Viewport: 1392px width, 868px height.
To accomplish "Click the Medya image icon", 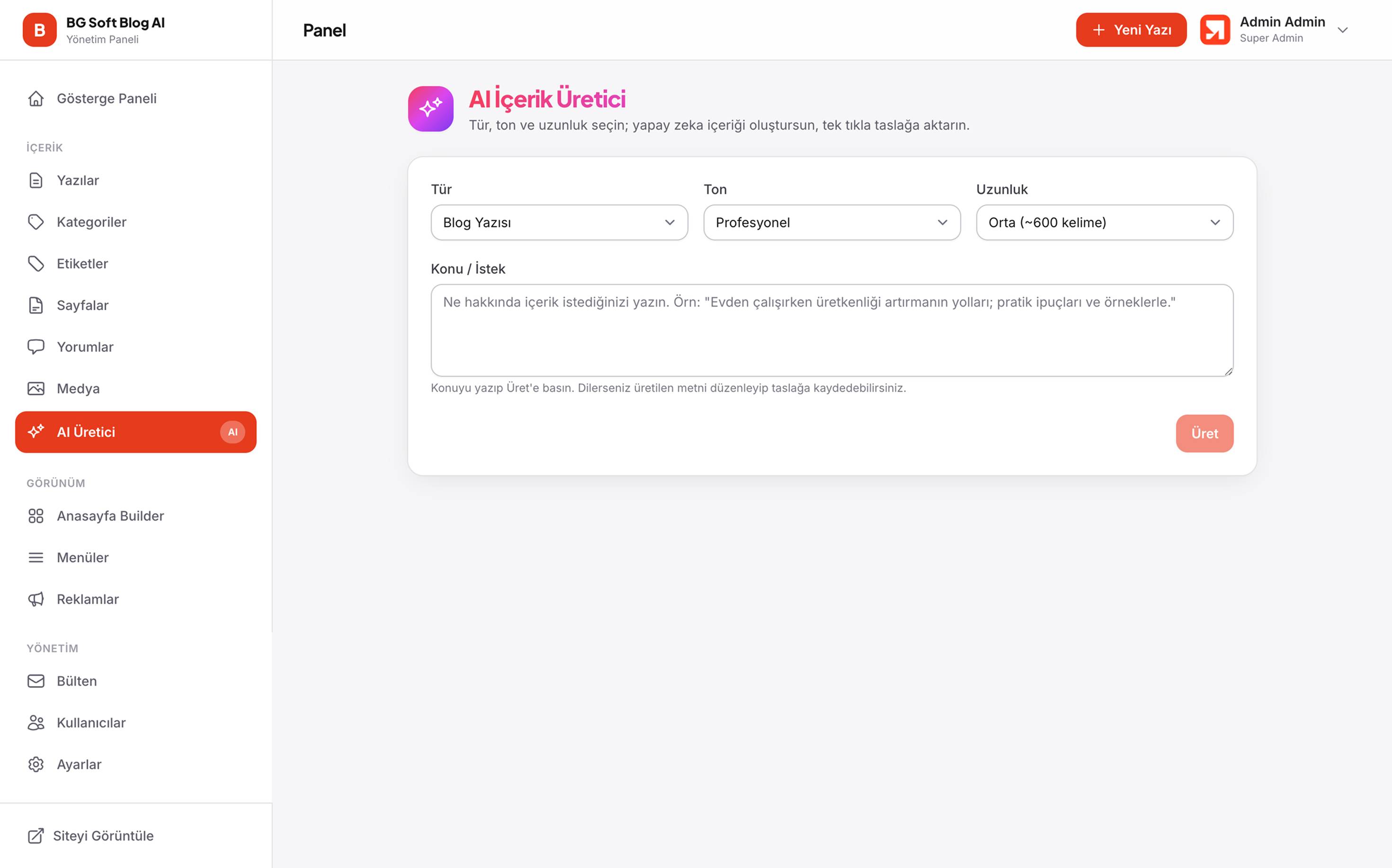I will 36,389.
